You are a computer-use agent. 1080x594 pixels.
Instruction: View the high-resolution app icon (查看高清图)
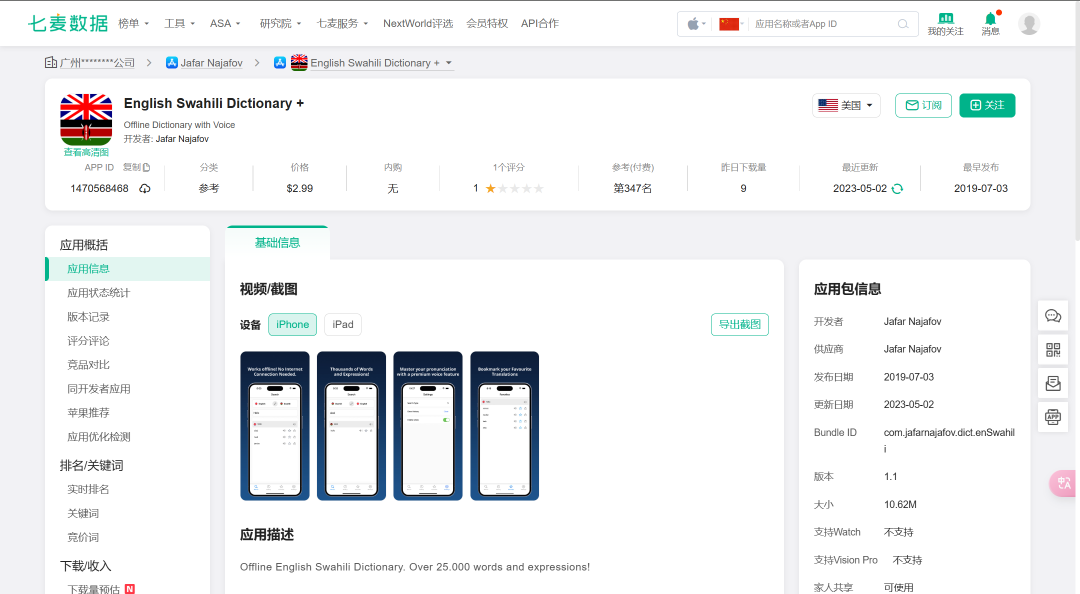pos(86,152)
